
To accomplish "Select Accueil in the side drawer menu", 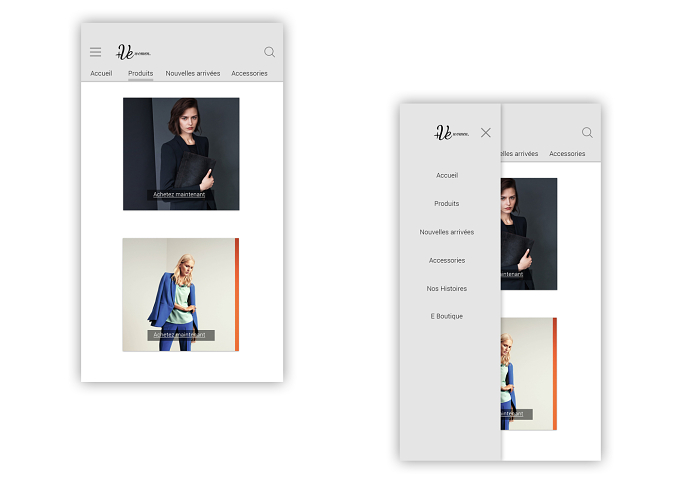I will pos(447,175).
